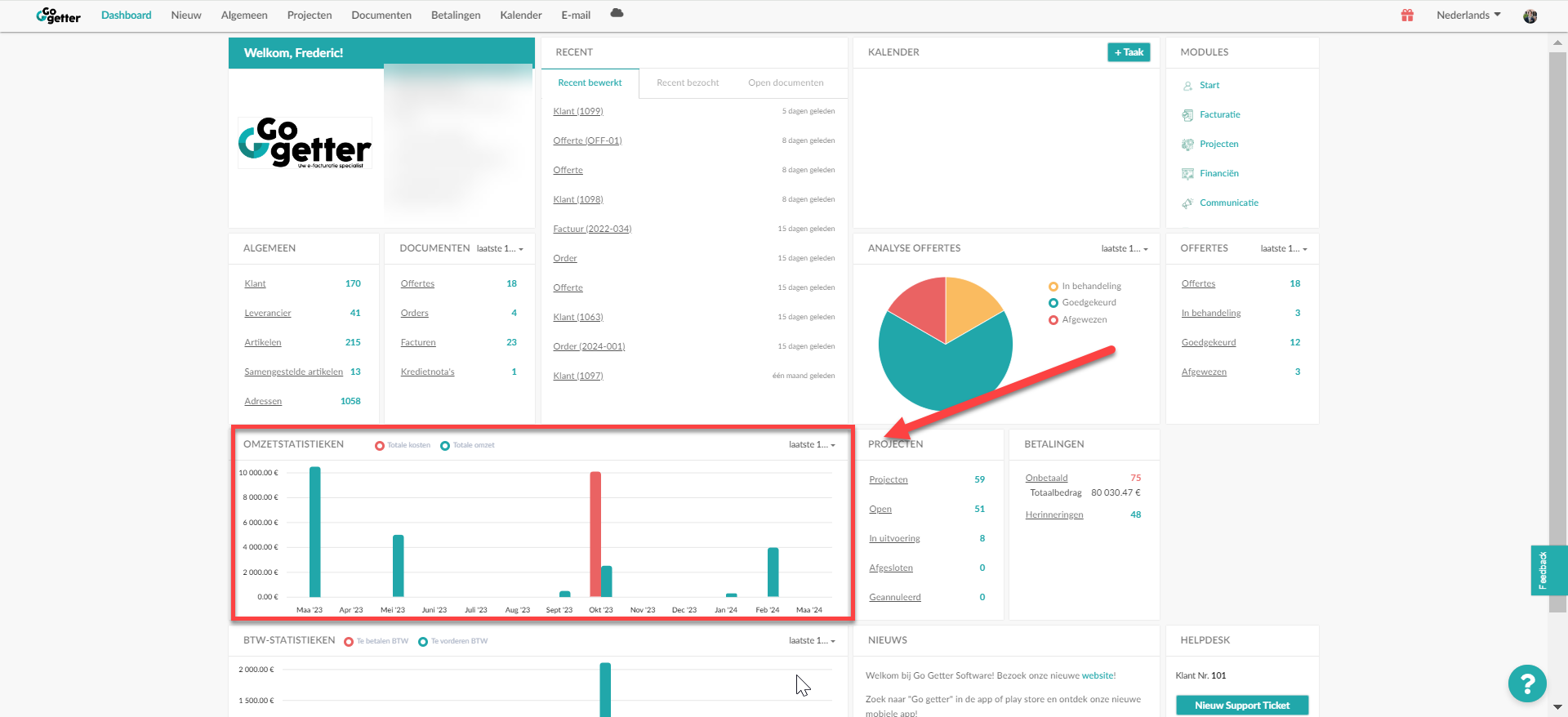Open Factuur (2022-034) recent item
Image resolution: width=1568 pixels, height=717 pixels.
[x=592, y=229]
